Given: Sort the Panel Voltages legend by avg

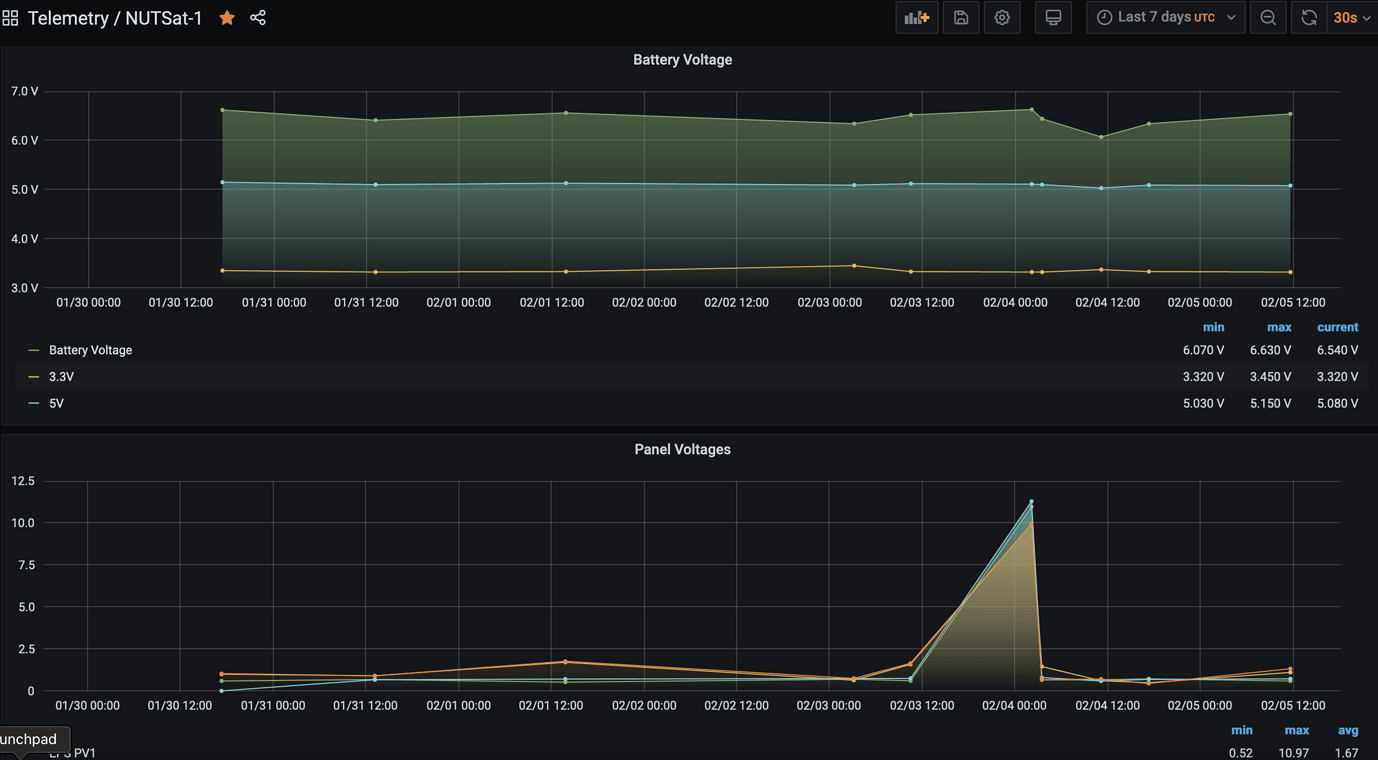Looking at the screenshot, I should click(1347, 731).
